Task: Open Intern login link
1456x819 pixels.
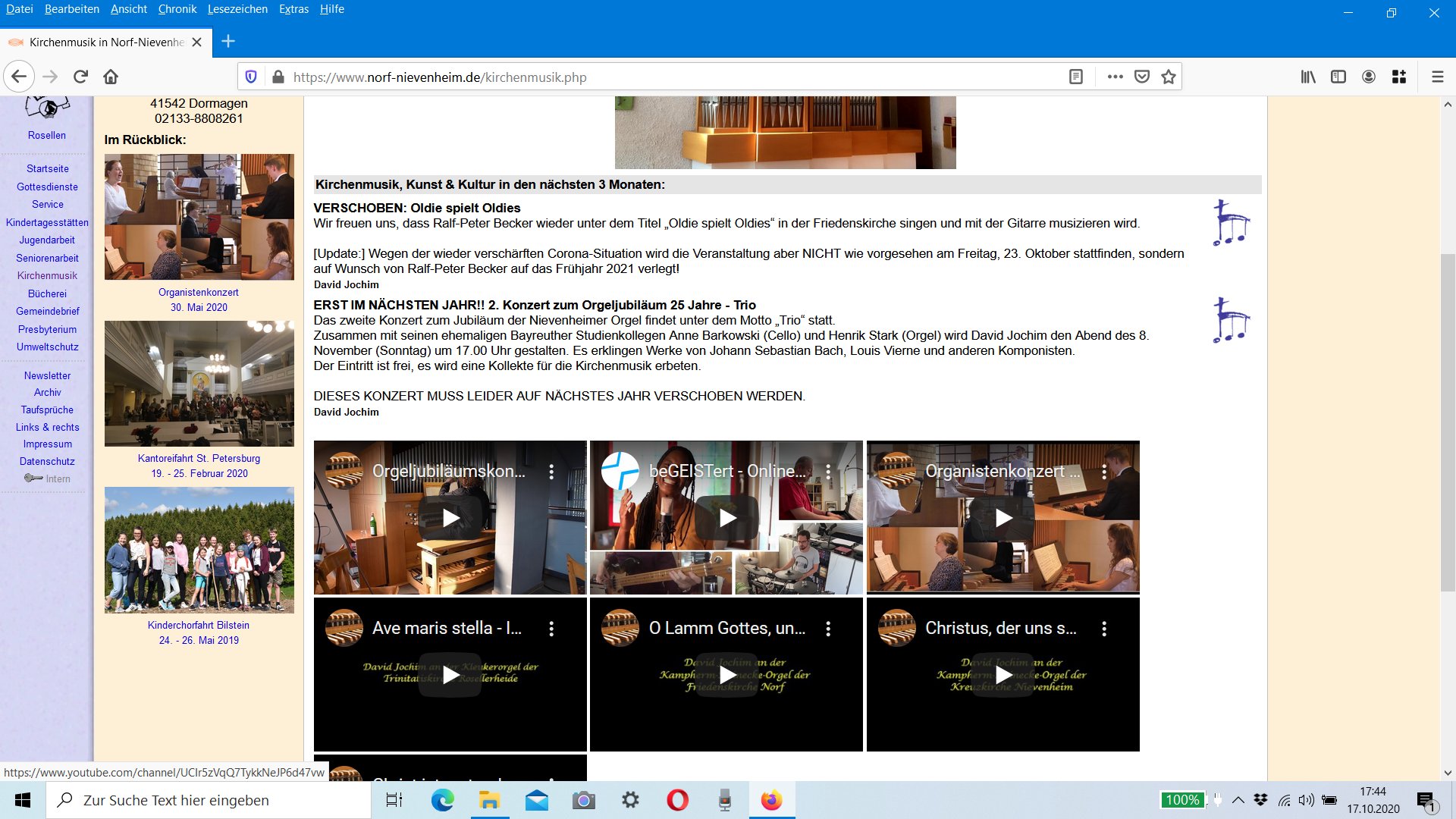Action: click(x=47, y=479)
